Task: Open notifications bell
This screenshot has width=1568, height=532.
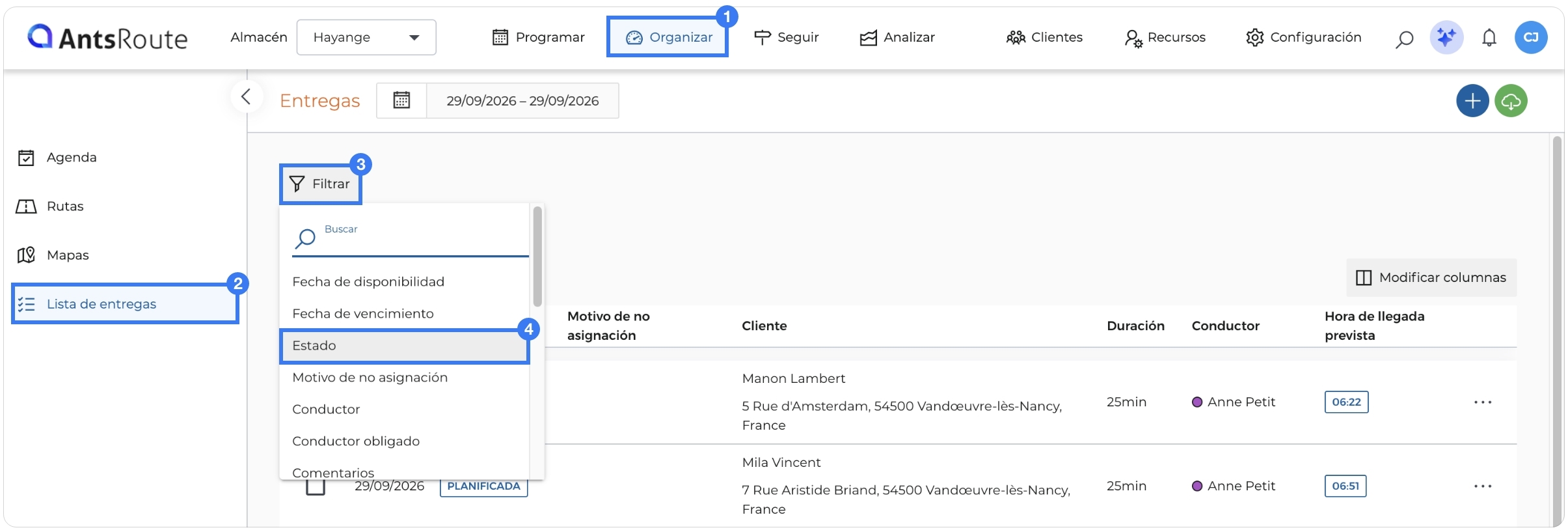Action: click(1489, 38)
